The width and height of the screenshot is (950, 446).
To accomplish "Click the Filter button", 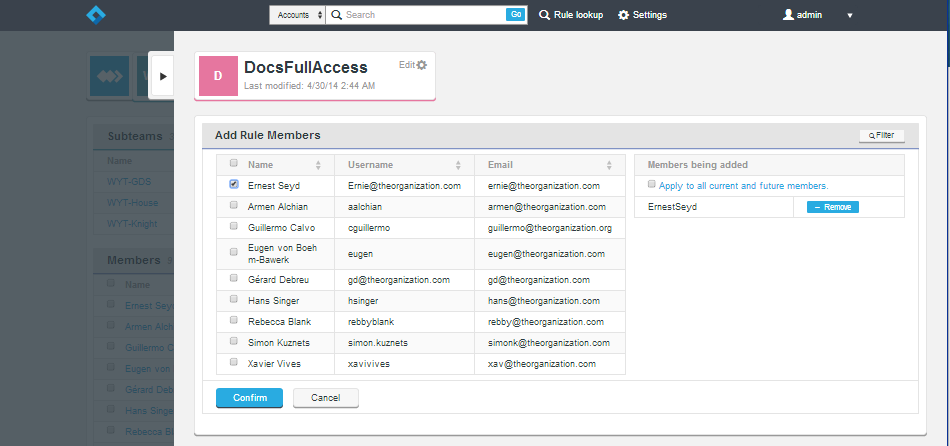I will pos(882,136).
